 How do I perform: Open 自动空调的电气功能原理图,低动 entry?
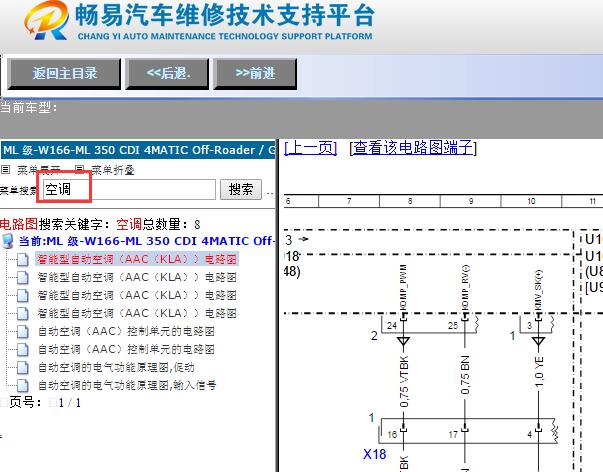pyautogui.click(x=116, y=367)
